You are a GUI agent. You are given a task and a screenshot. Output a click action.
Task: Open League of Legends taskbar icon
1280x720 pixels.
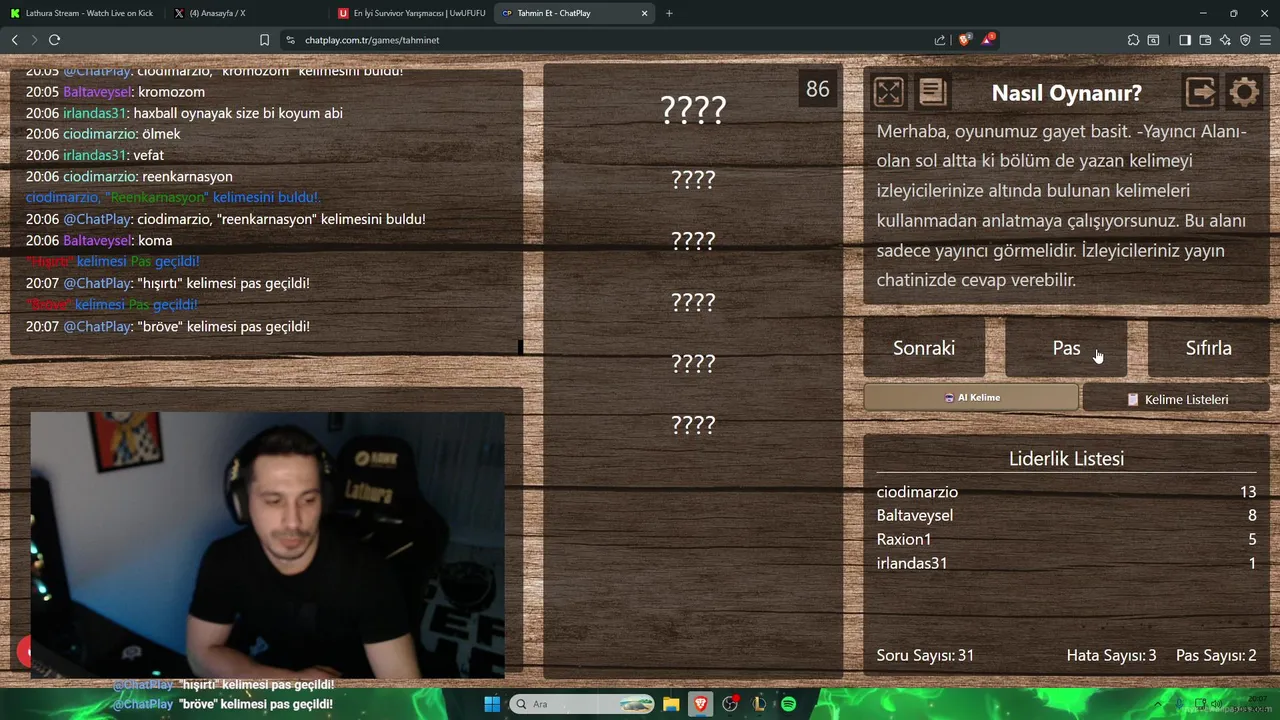point(759,704)
